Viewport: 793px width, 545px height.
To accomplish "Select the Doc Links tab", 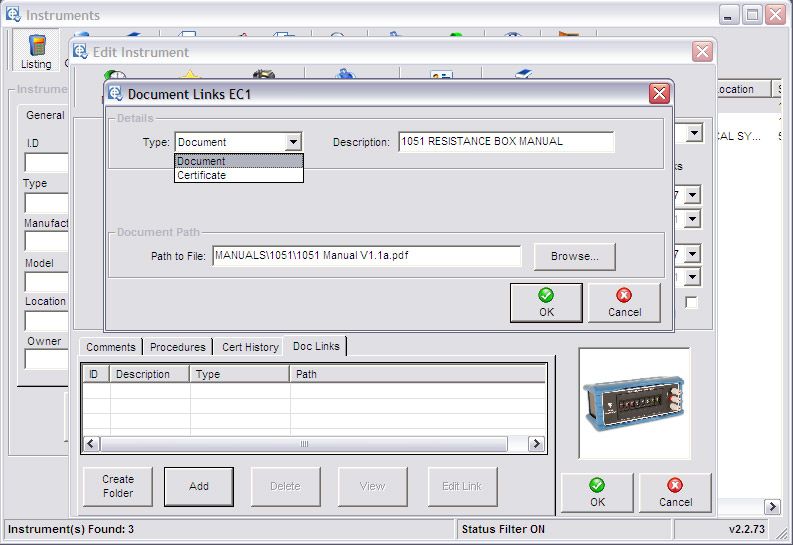I will coord(316,346).
